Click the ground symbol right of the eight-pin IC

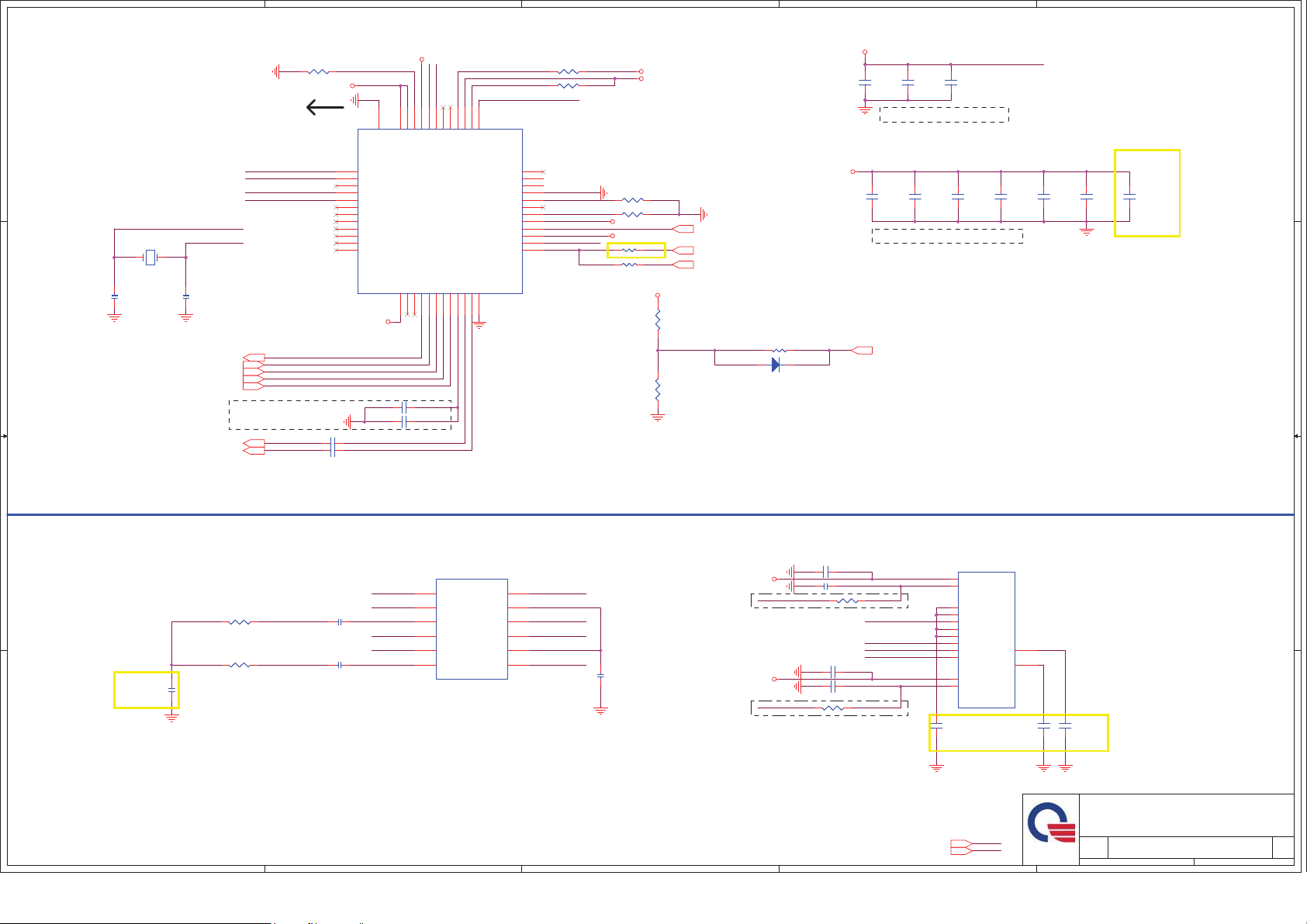[x=600, y=710]
